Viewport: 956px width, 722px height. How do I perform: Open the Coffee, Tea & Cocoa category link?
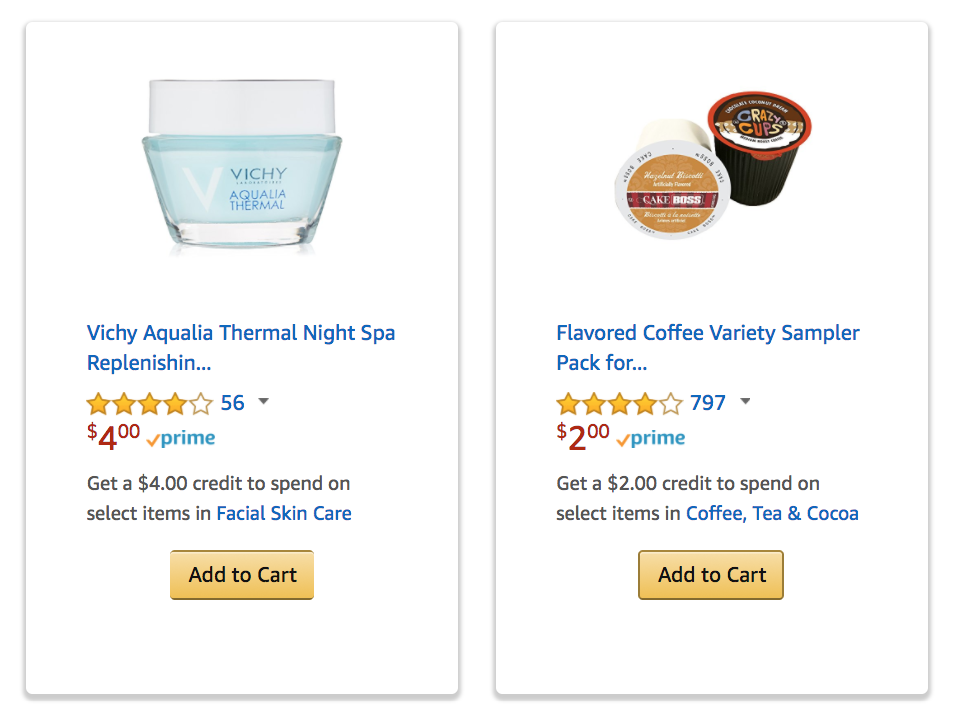772,513
